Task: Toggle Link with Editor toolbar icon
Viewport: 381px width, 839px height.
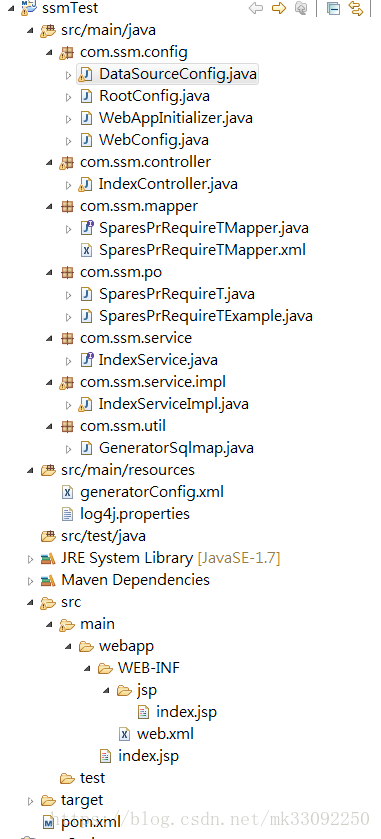Action: [x=356, y=9]
